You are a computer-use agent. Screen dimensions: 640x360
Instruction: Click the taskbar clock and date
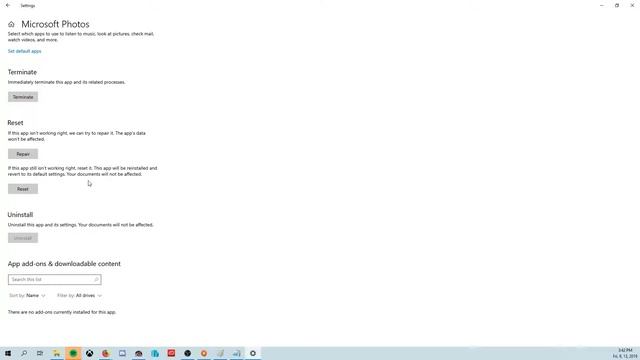(625, 353)
